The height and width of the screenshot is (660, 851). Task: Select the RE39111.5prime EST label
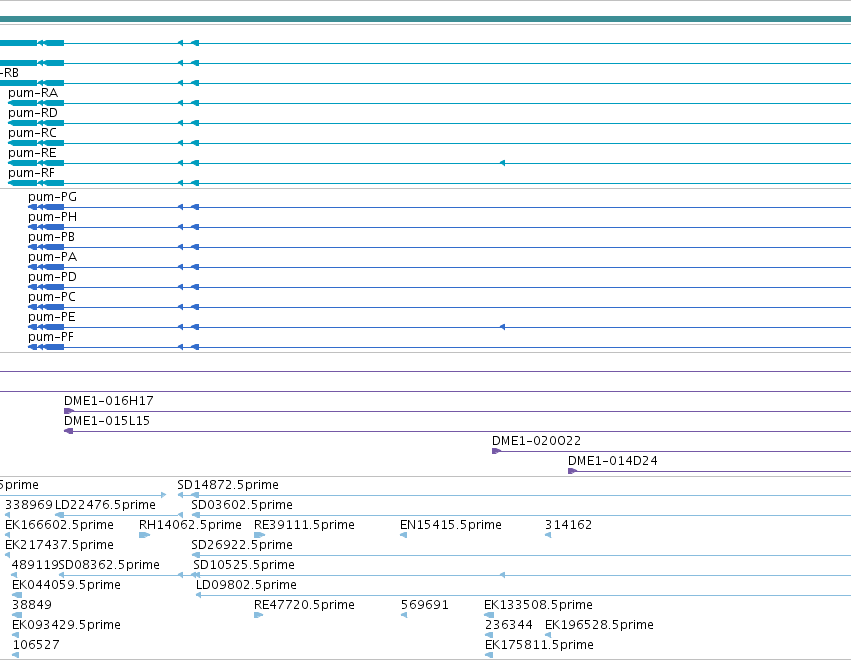[304, 525]
